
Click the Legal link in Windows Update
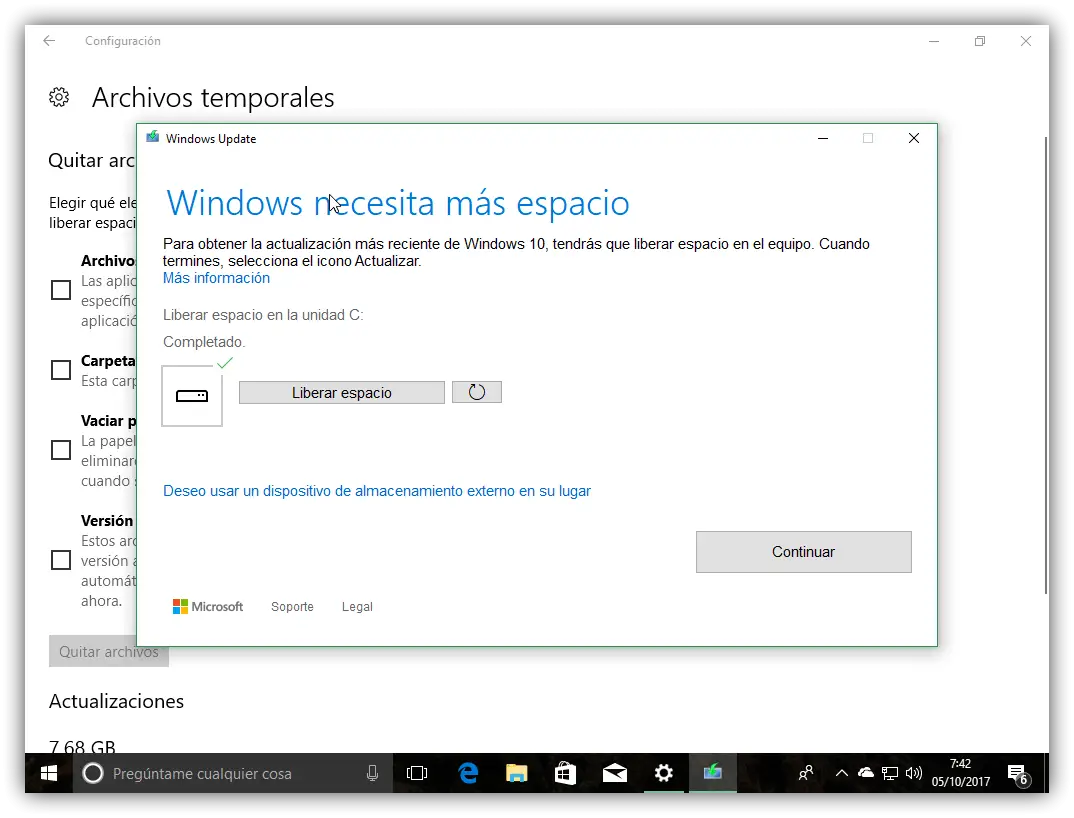pos(357,606)
